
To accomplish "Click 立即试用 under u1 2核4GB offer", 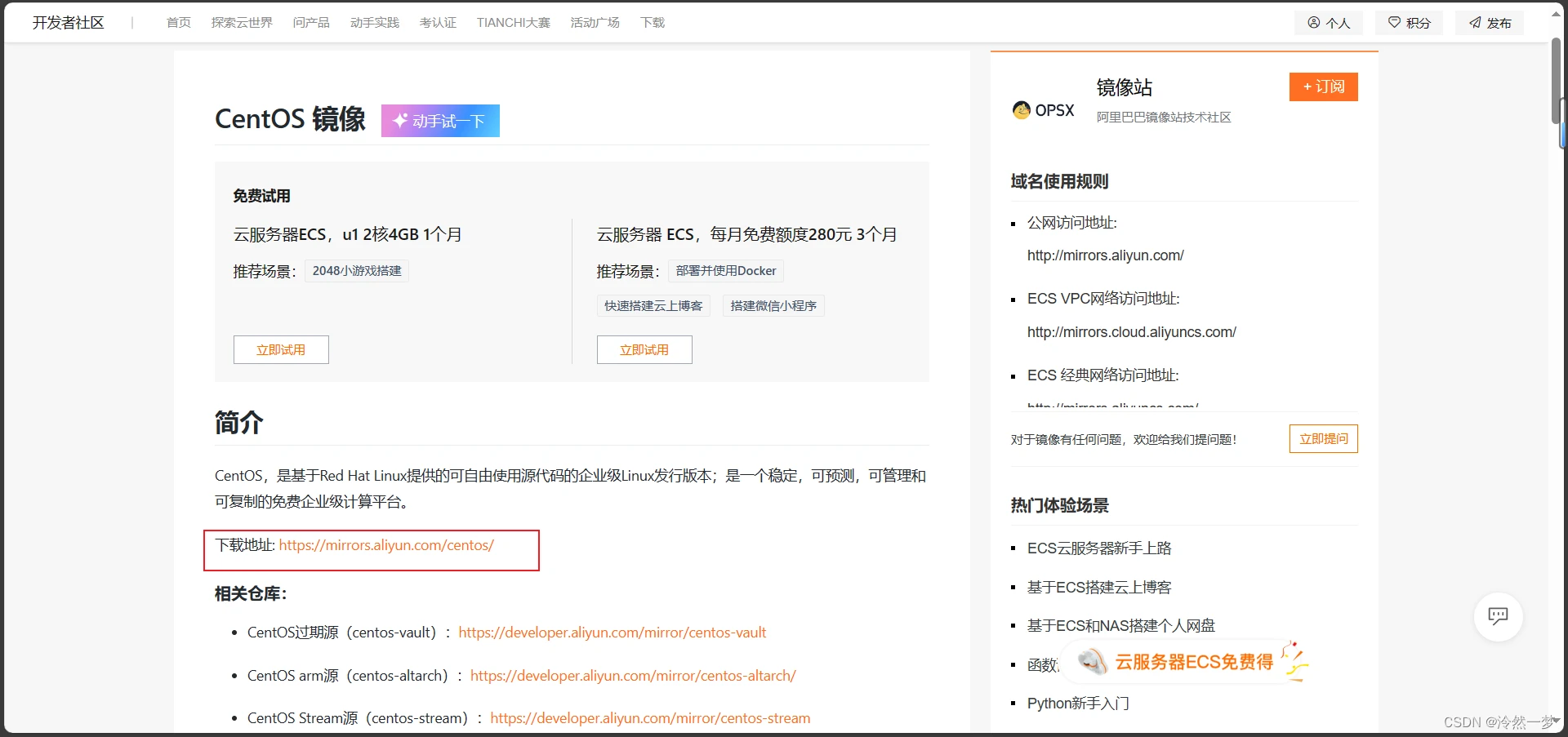I will click(x=281, y=349).
